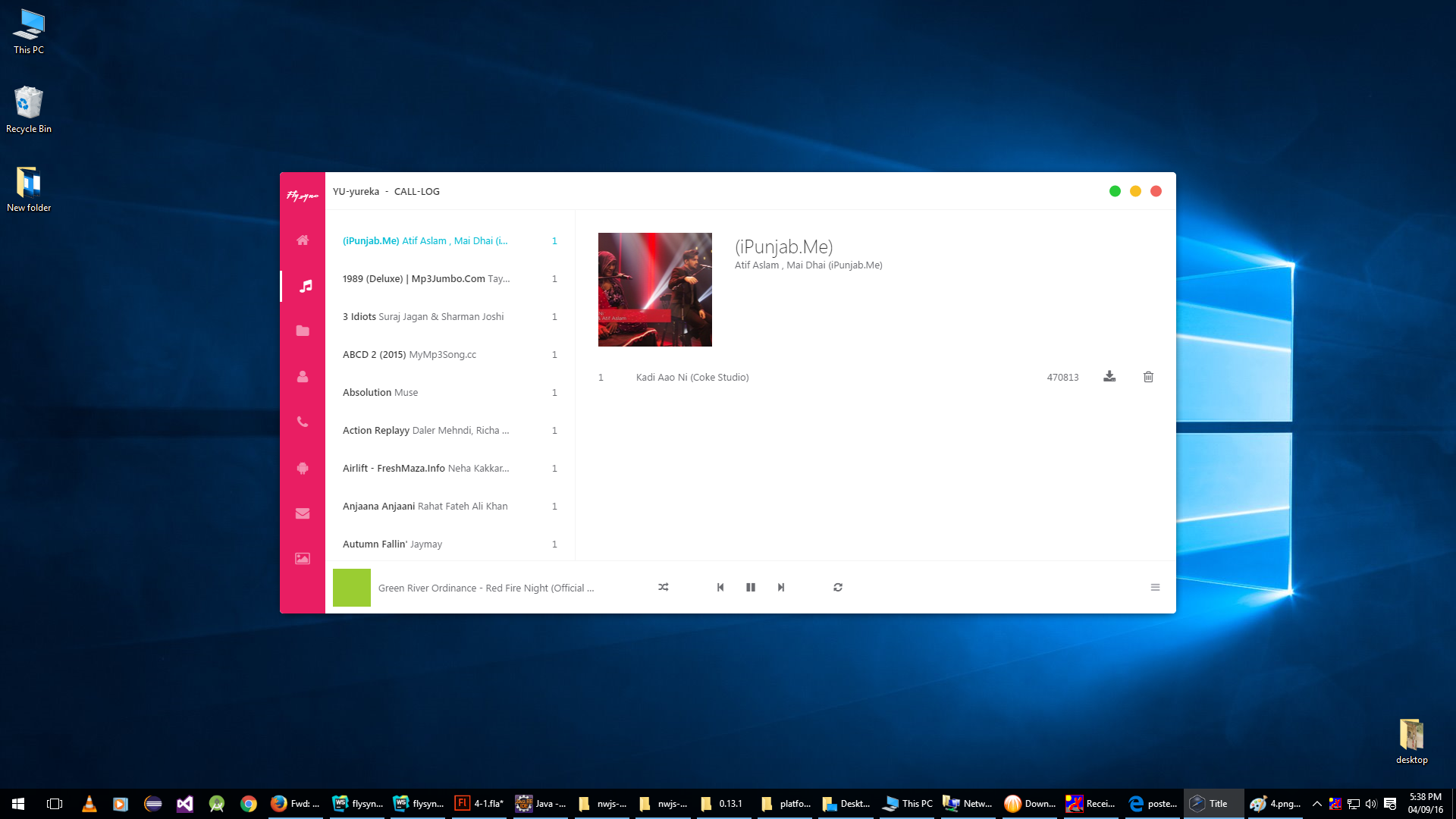The height and width of the screenshot is (819, 1456).
Task: Go back to previous track
Action: click(x=720, y=587)
